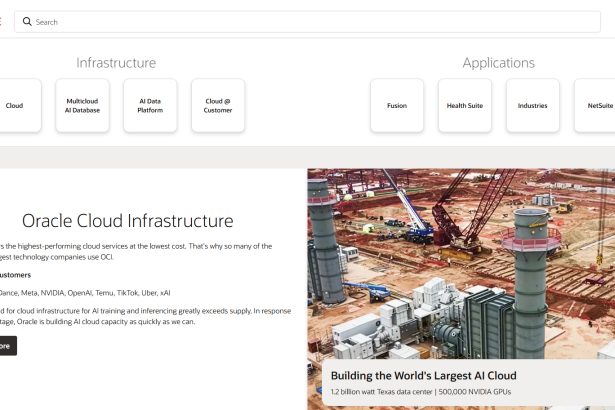The height and width of the screenshot is (410, 615).
Task: Select the AI Data Platform card
Action: click(x=150, y=105)
